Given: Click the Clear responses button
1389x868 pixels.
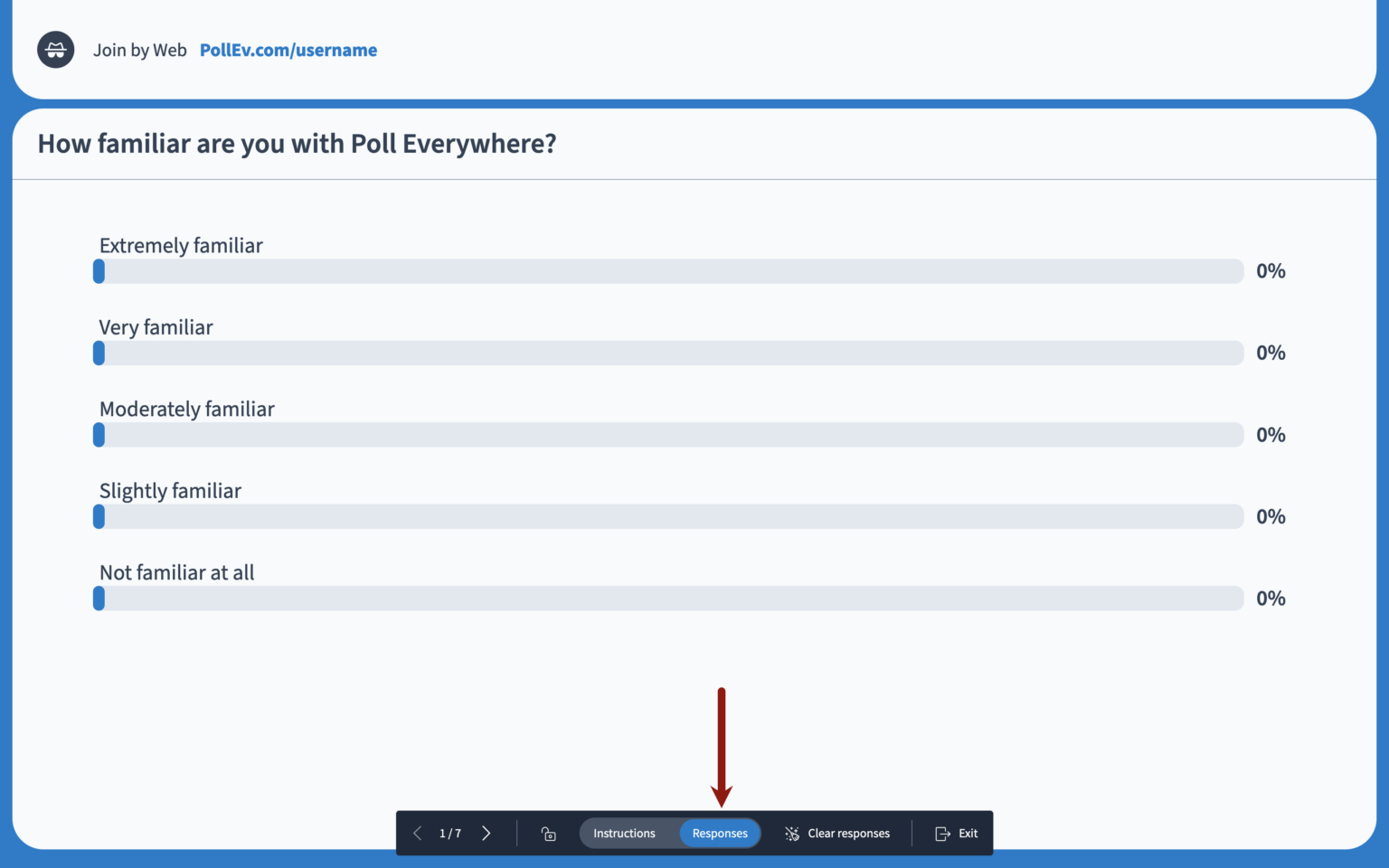Looking at the screenshot, I should pos(848,833).
